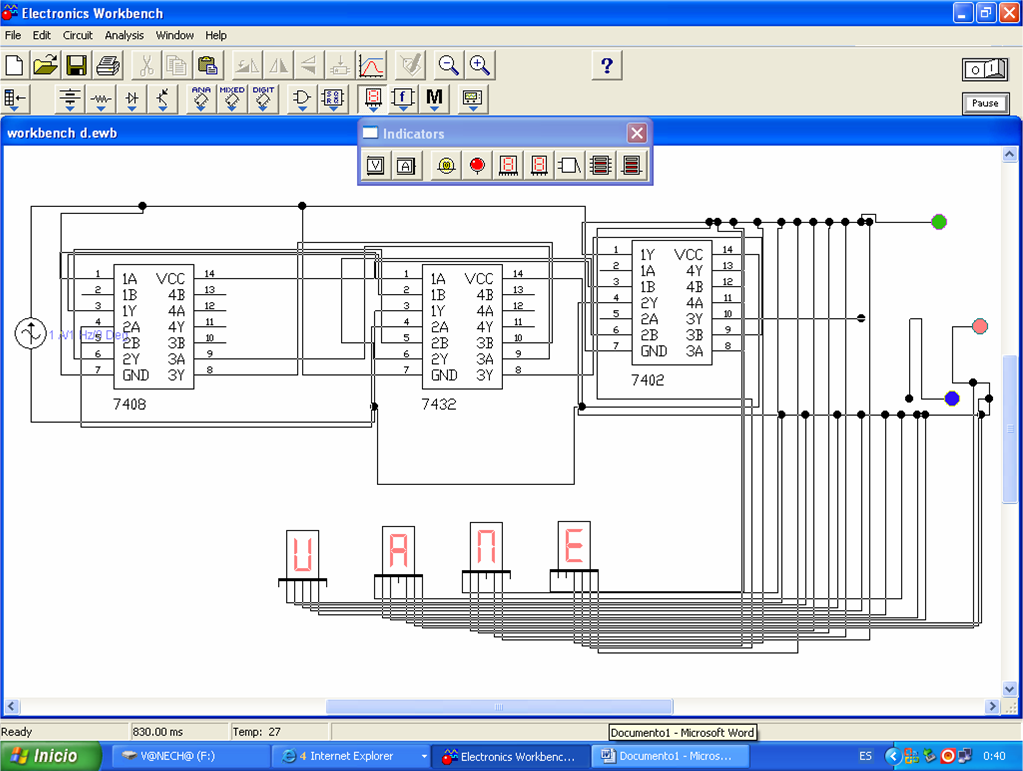Open the Analog ICs parts bin
The height and width of the screenshot is (771, 1023).
[201, 98]
